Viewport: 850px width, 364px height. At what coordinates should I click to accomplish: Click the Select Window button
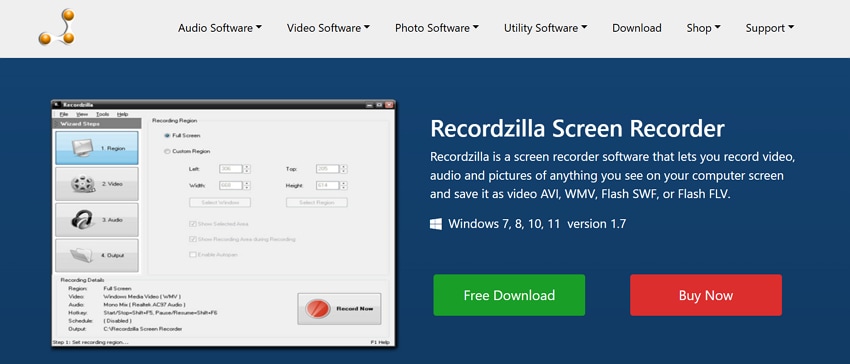tap(220, 202)
